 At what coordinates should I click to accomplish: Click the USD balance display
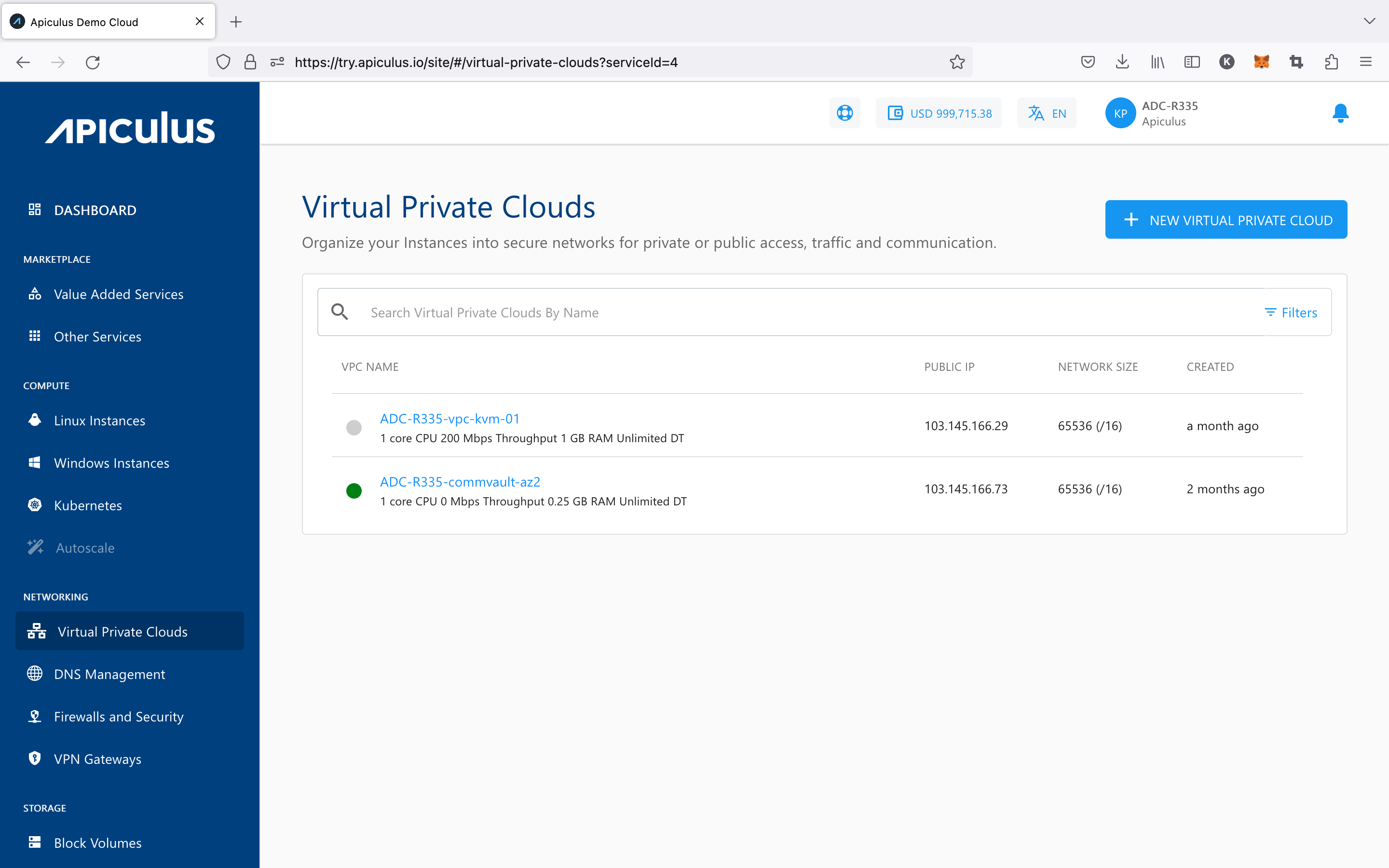click(x=939, y=113)
